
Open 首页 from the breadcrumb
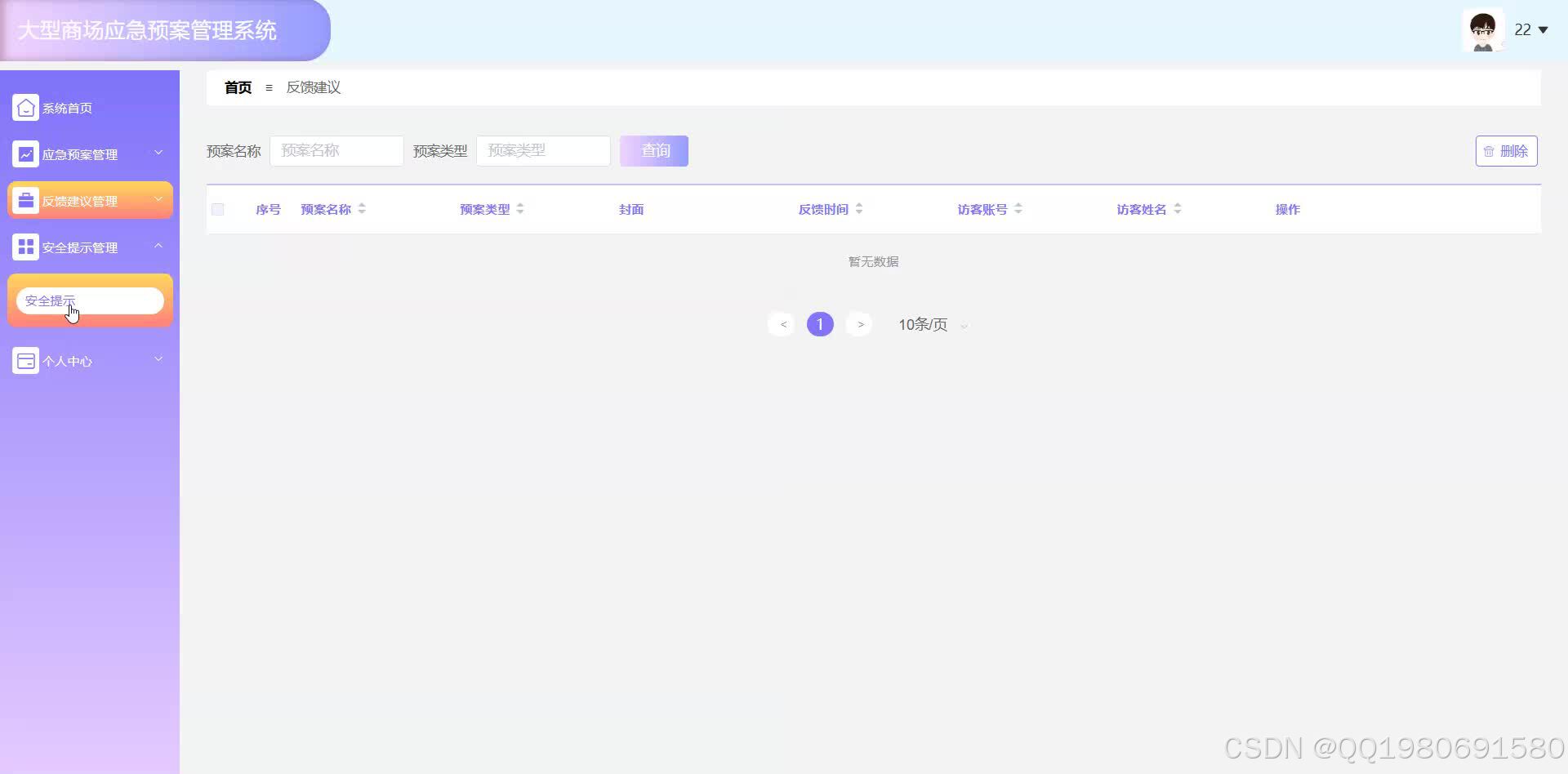tap(237, 87)
